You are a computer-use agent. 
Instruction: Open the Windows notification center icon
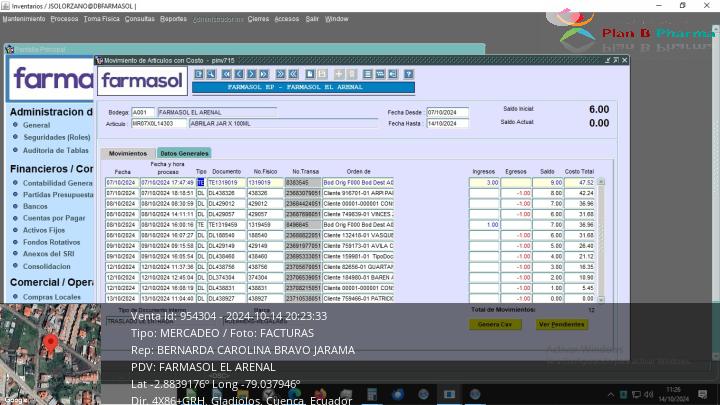[703, 394]
